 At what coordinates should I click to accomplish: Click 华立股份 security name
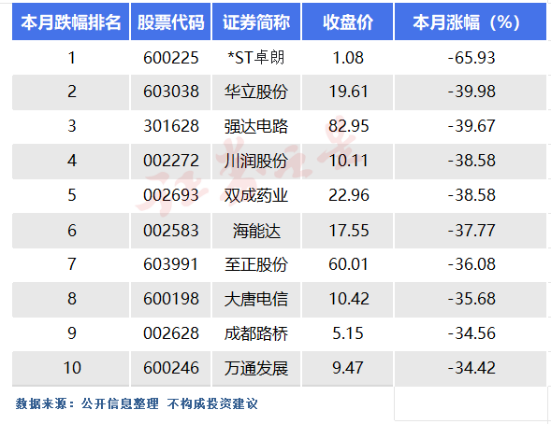point(256,92)
